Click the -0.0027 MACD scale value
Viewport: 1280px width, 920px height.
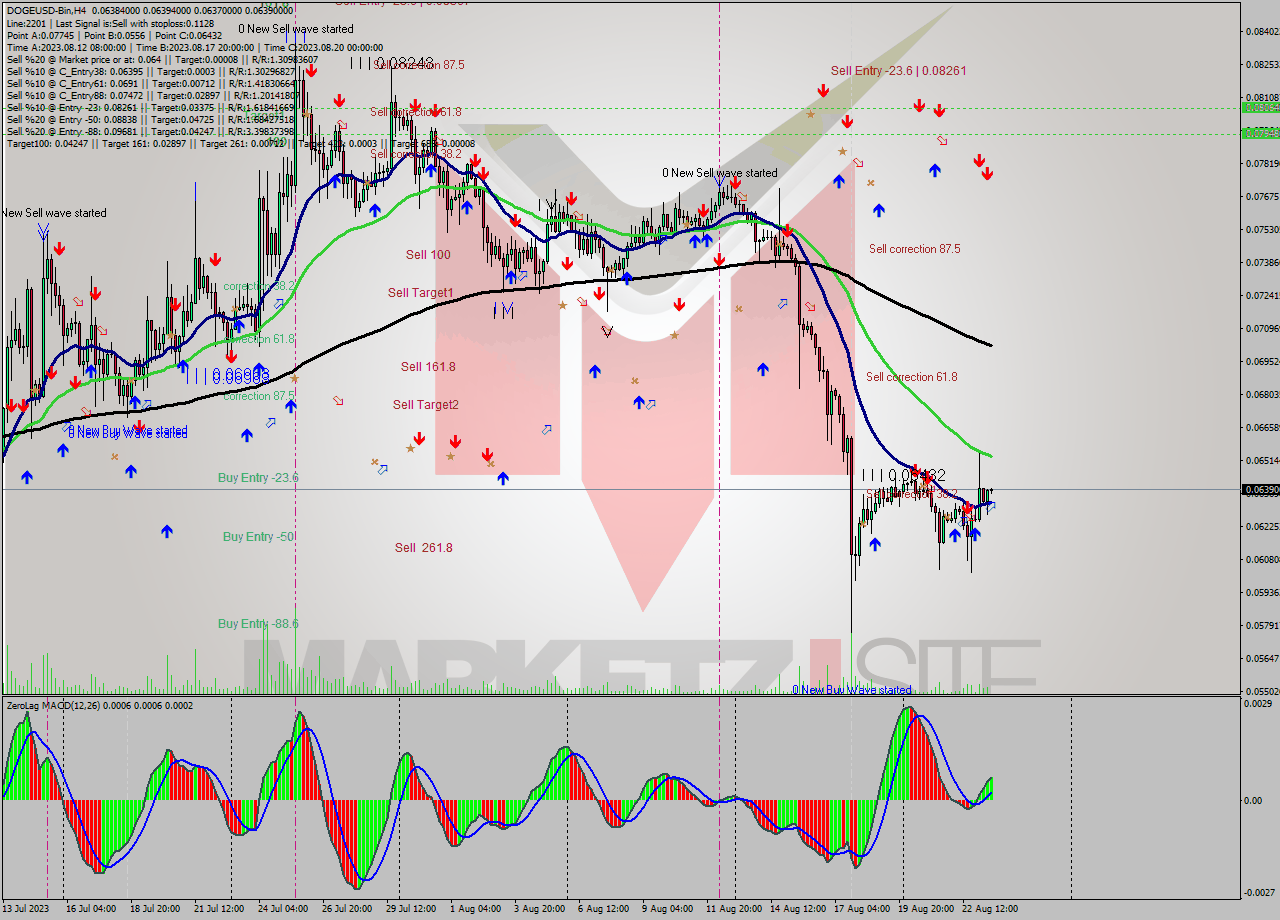pos(1259,892)
